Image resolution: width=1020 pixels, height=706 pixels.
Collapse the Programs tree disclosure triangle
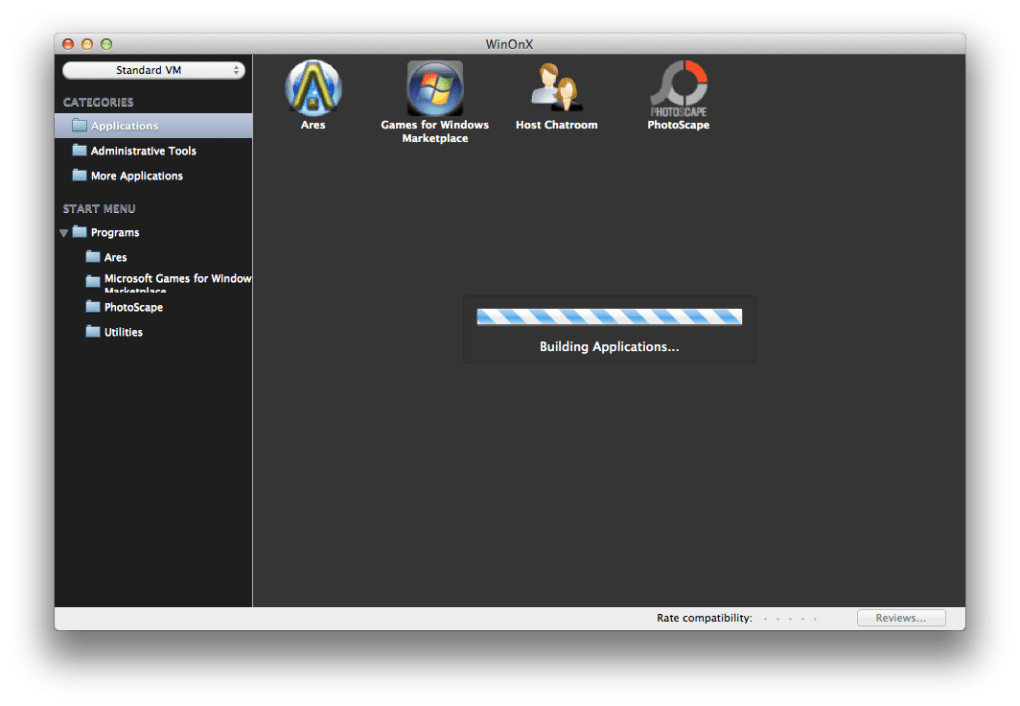[x=64, y=232]
